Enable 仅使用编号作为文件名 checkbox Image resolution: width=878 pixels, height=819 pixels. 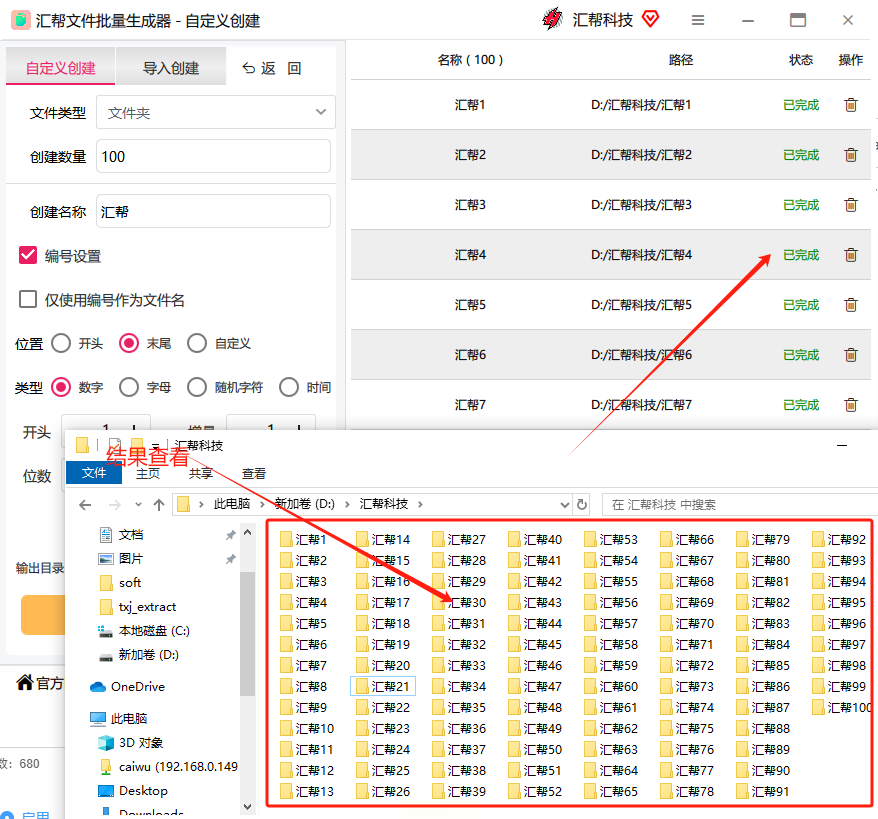coord(28,300)
